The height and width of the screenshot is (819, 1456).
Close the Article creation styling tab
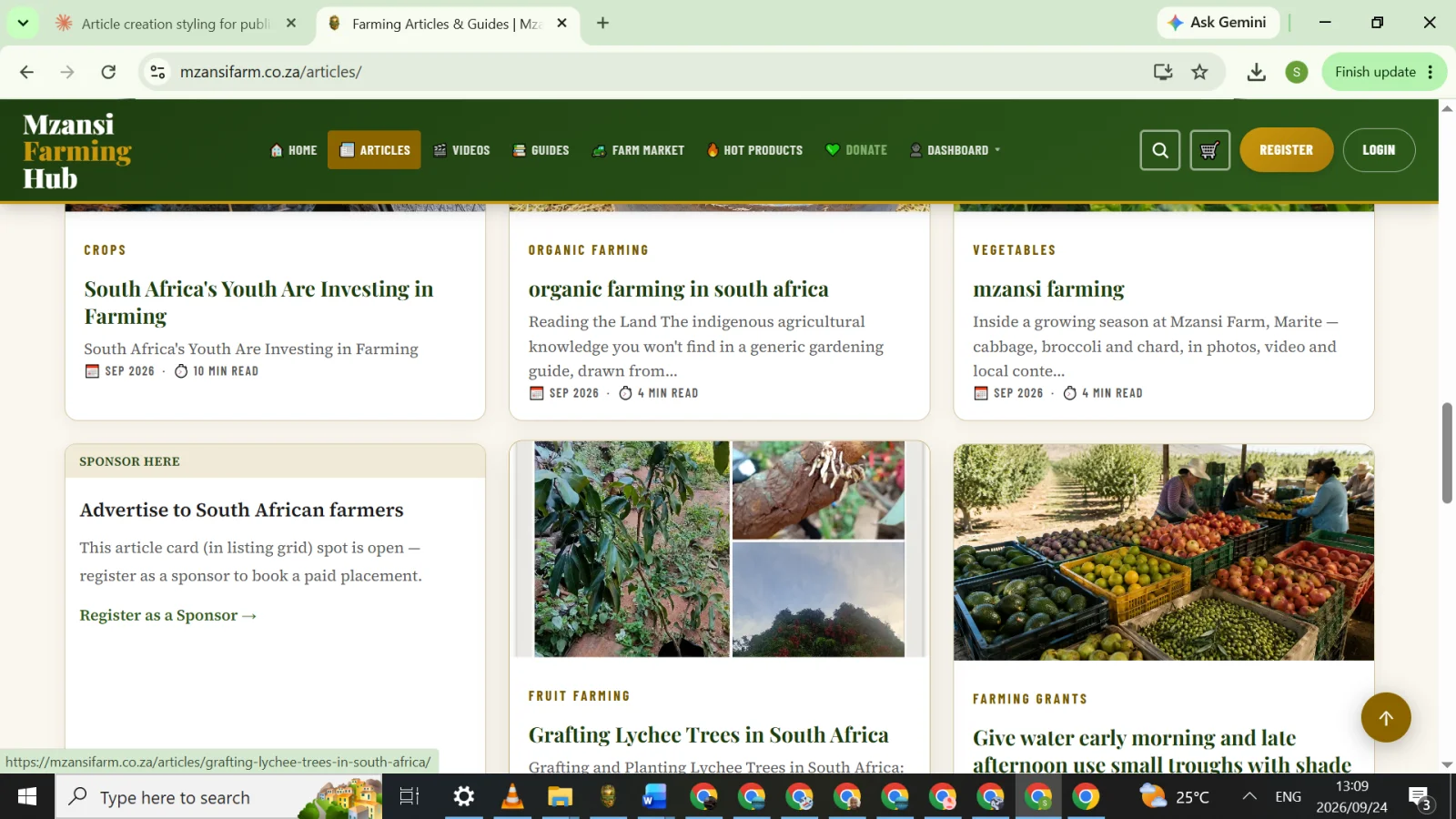point(291,23)
